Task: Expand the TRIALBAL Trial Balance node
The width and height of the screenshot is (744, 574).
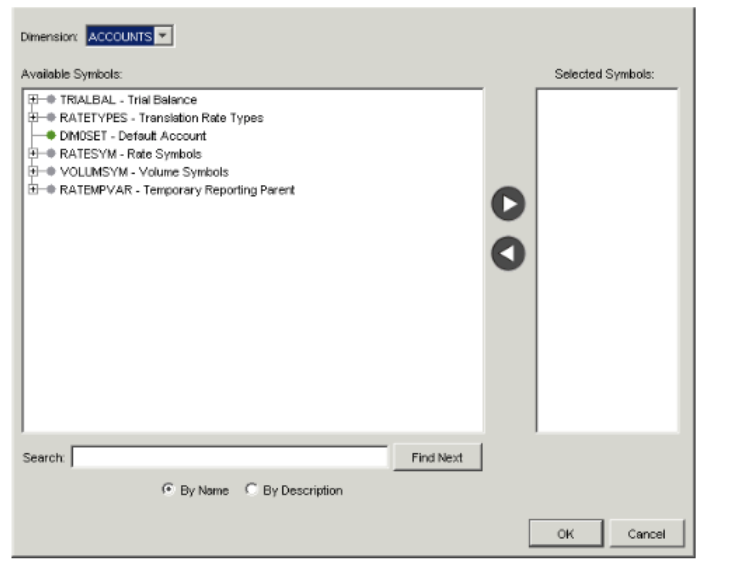Action: (34, 100)
